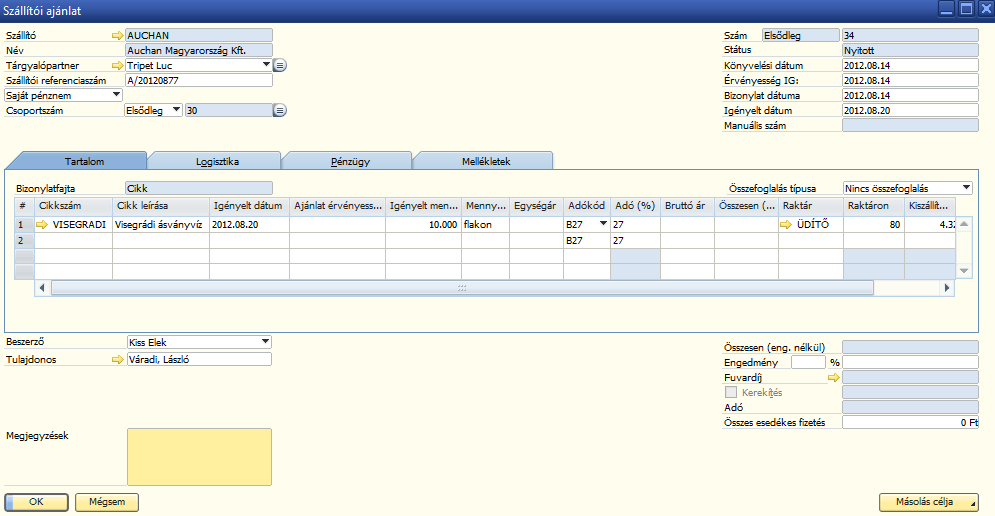The width and height of the screenshot is (995, 516).
Task: Click the link arrow before VISEGRADI item
Action: [x=42, y=225]
